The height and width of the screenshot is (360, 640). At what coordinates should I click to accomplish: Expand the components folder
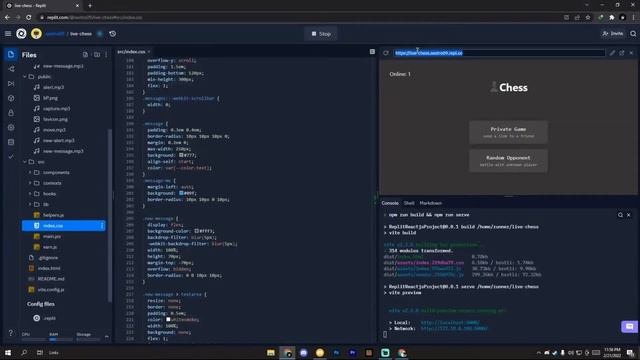tap(30, 172)
